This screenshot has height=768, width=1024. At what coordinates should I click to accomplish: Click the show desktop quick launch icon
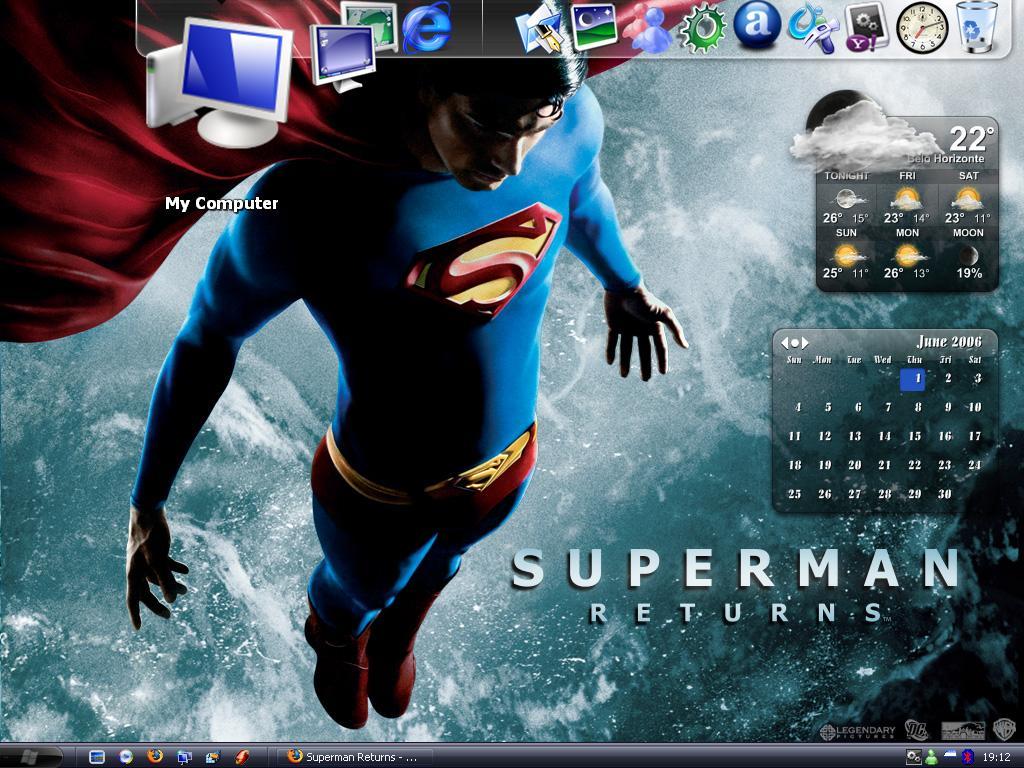(x=97, y=757)
